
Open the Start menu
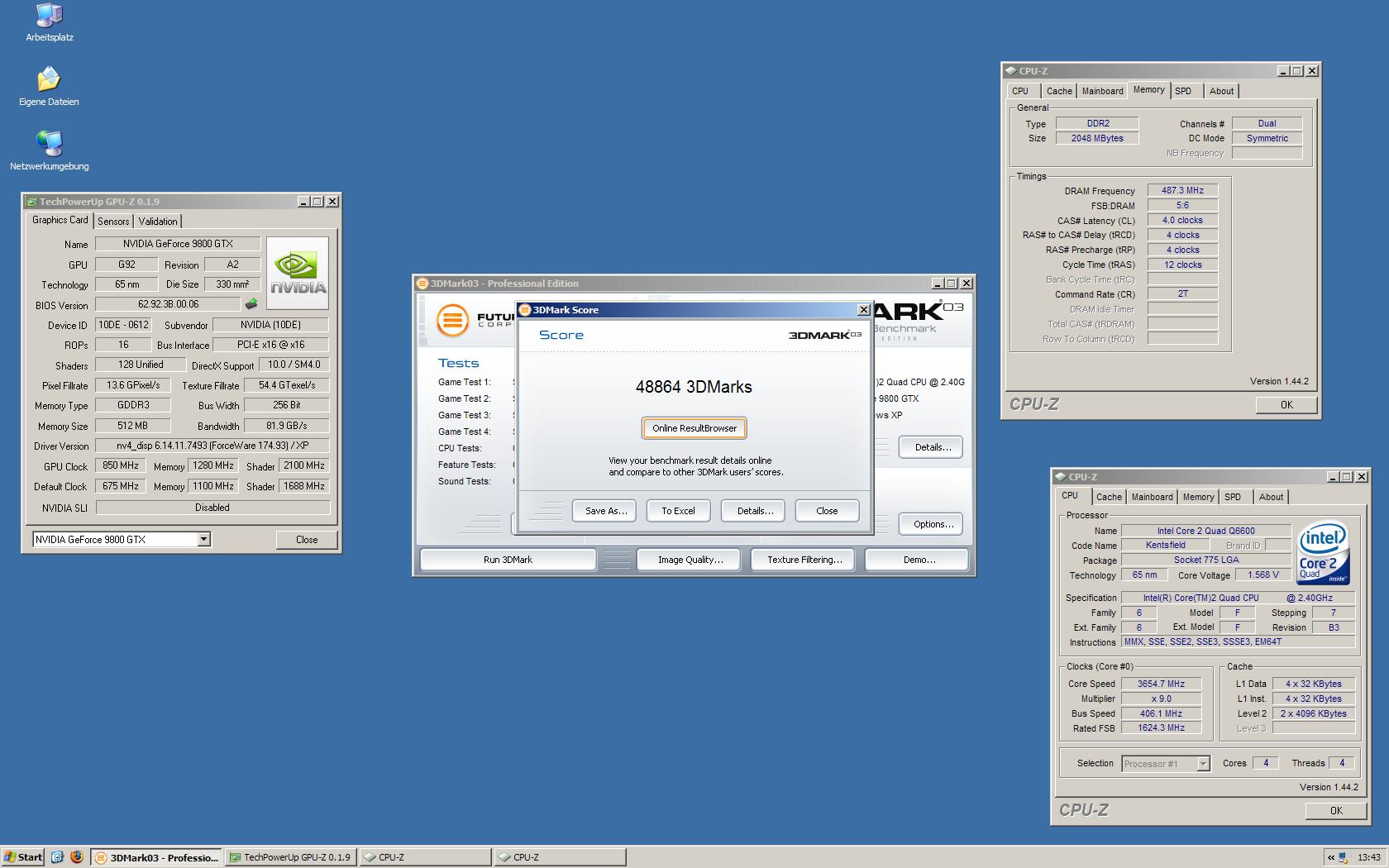(23, 857)
